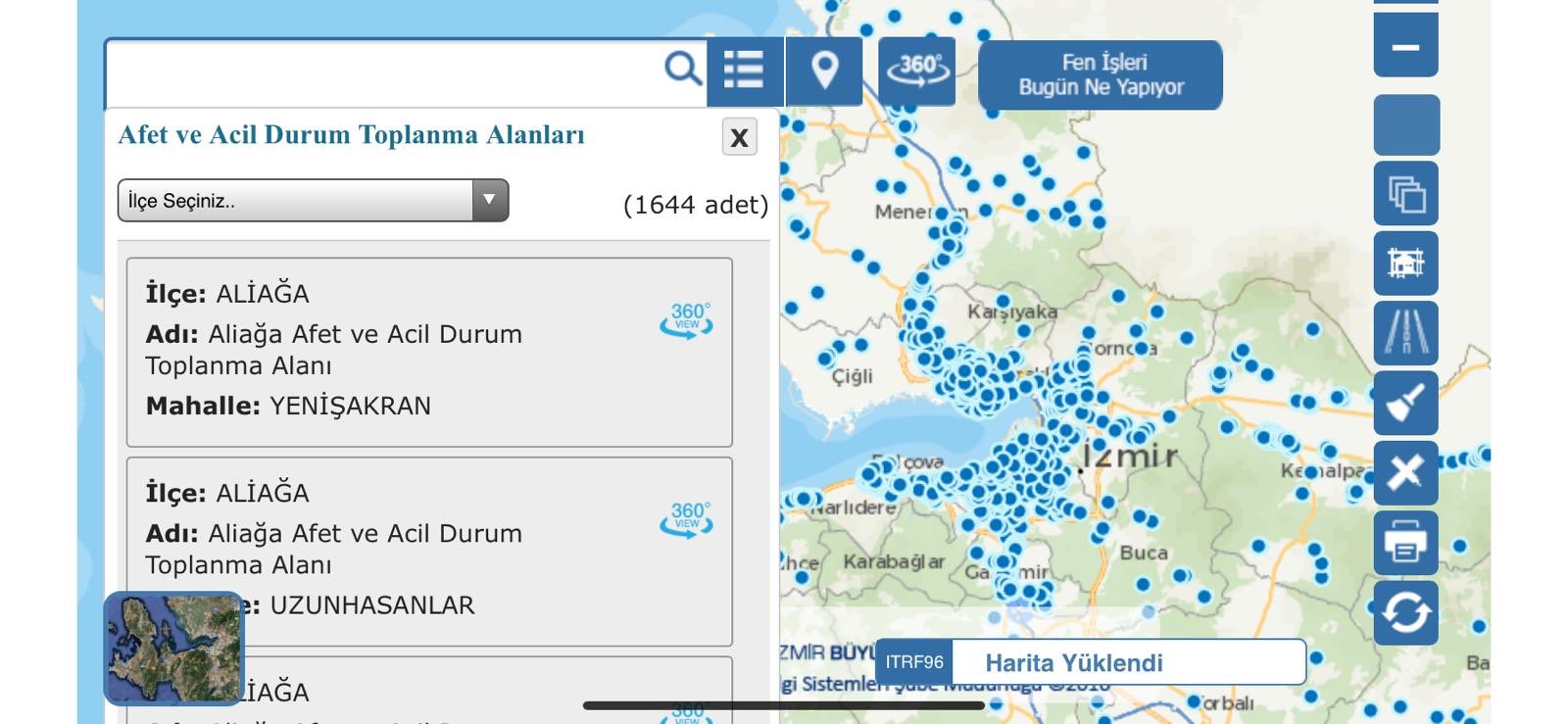Viewport: 1568px width, 724px height.
Task: Click the Buca label on map
Action: click(1144, 553)
